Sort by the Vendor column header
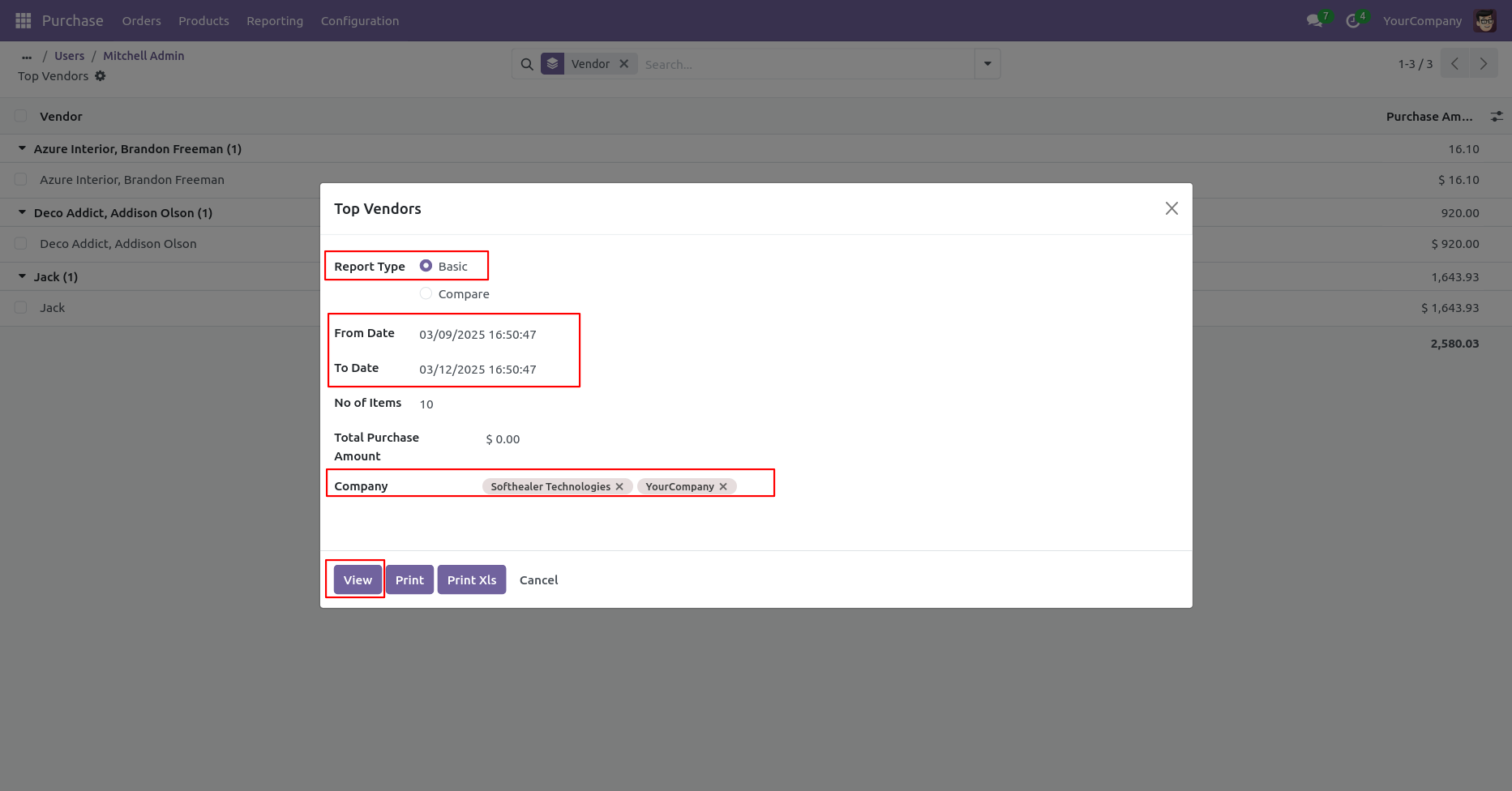1512x791 pixels. coord(62,117)
